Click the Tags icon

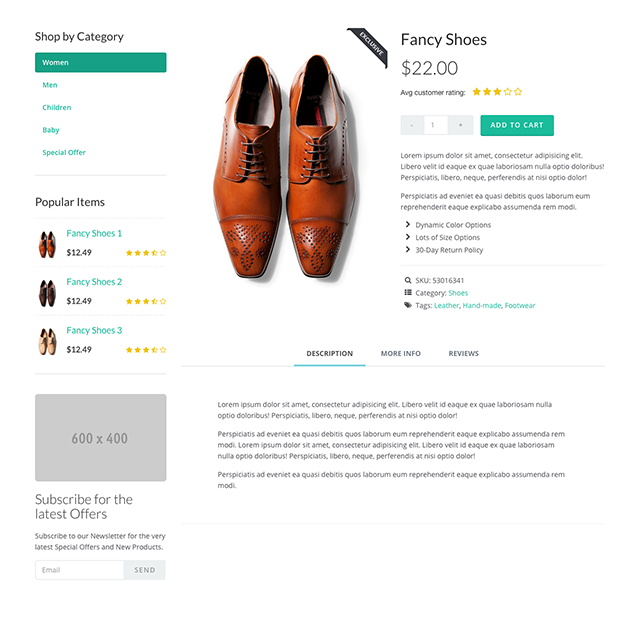[407, 305]
